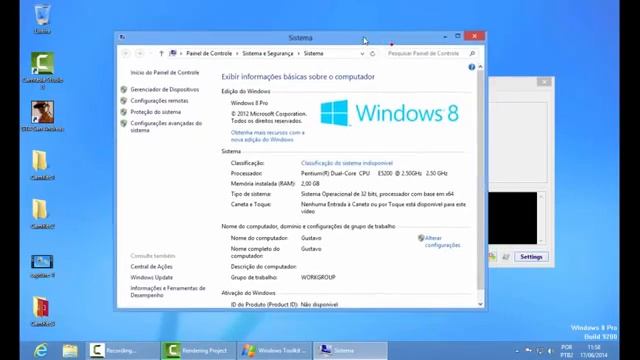The width and height of the screenshot is (640, 360).
Task: Open address bar history dropdown
Action: click(362, 53)
